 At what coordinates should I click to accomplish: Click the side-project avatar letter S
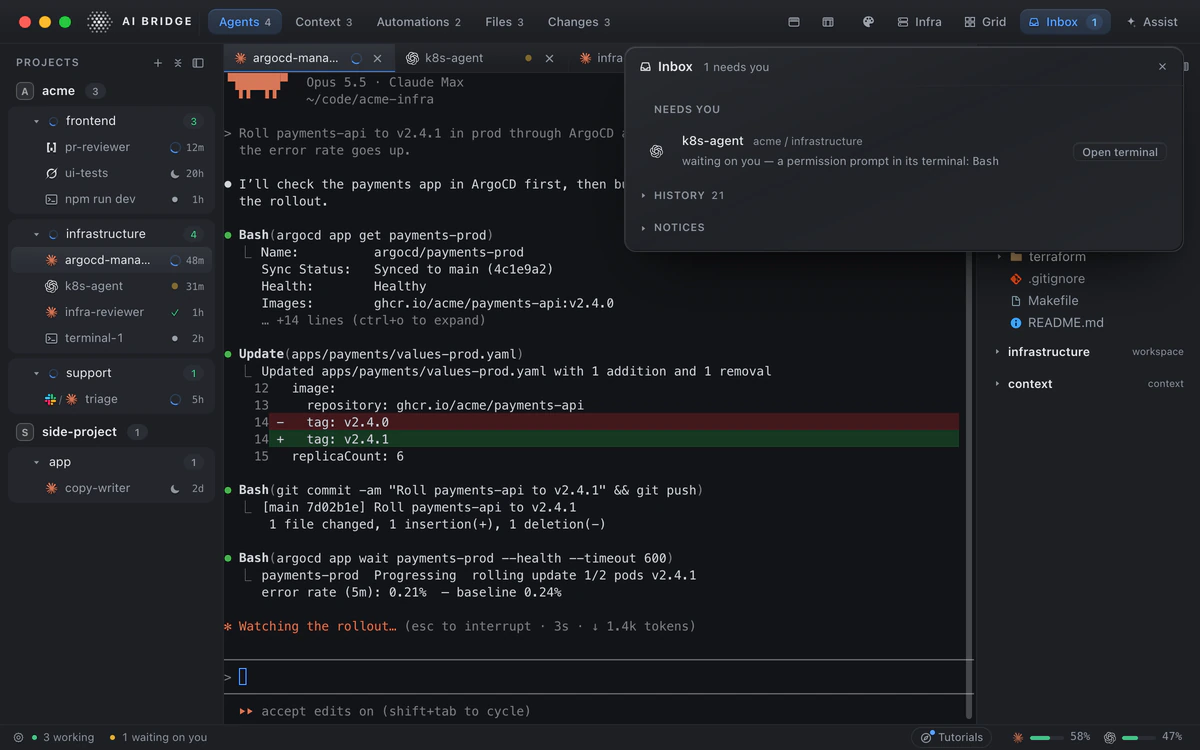point(25,432)
